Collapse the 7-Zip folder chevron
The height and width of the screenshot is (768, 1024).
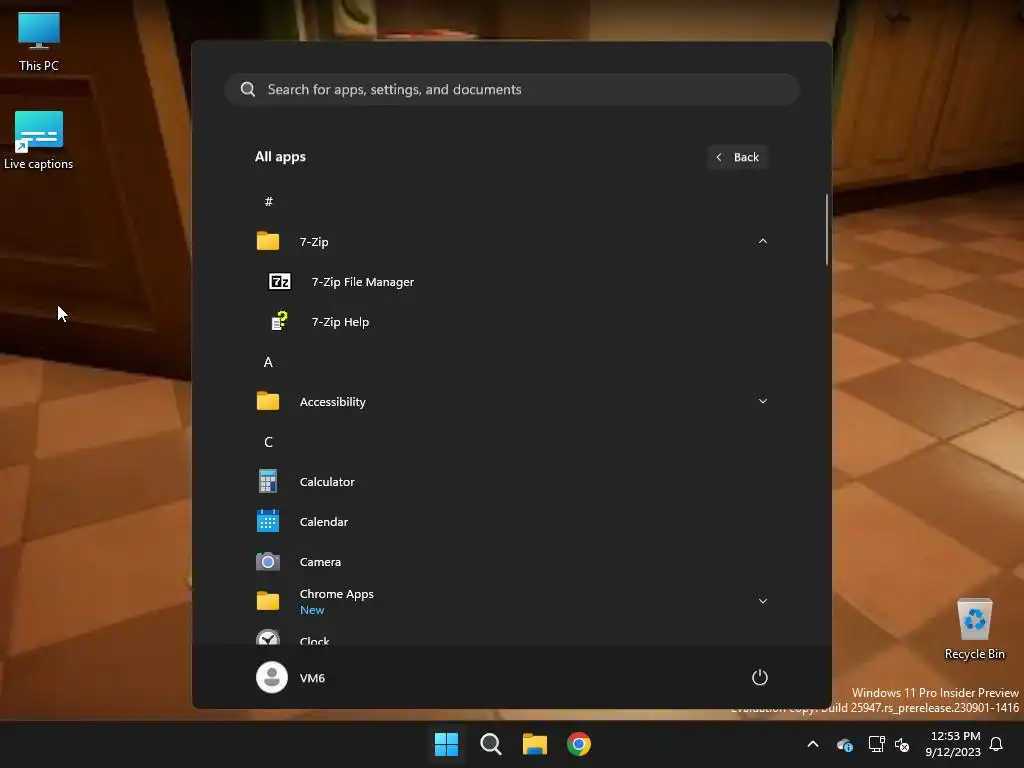click(762, 241)
